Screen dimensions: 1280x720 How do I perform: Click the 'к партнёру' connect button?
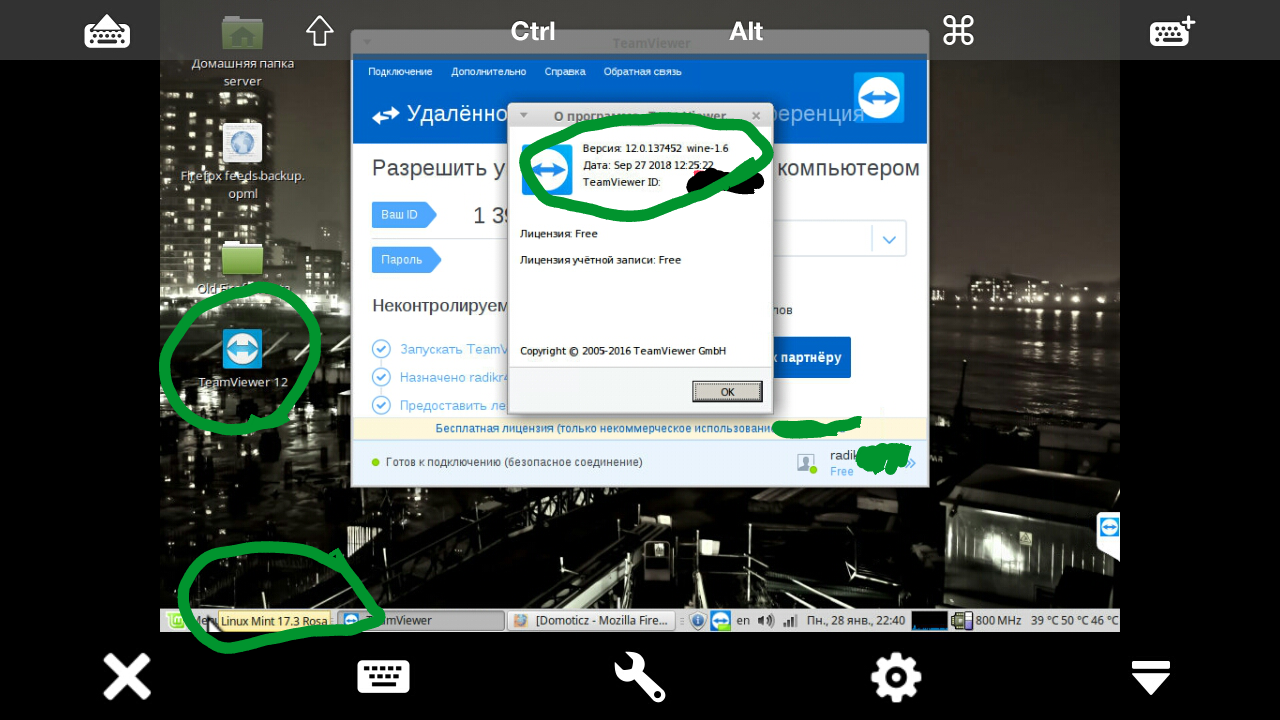811,357
